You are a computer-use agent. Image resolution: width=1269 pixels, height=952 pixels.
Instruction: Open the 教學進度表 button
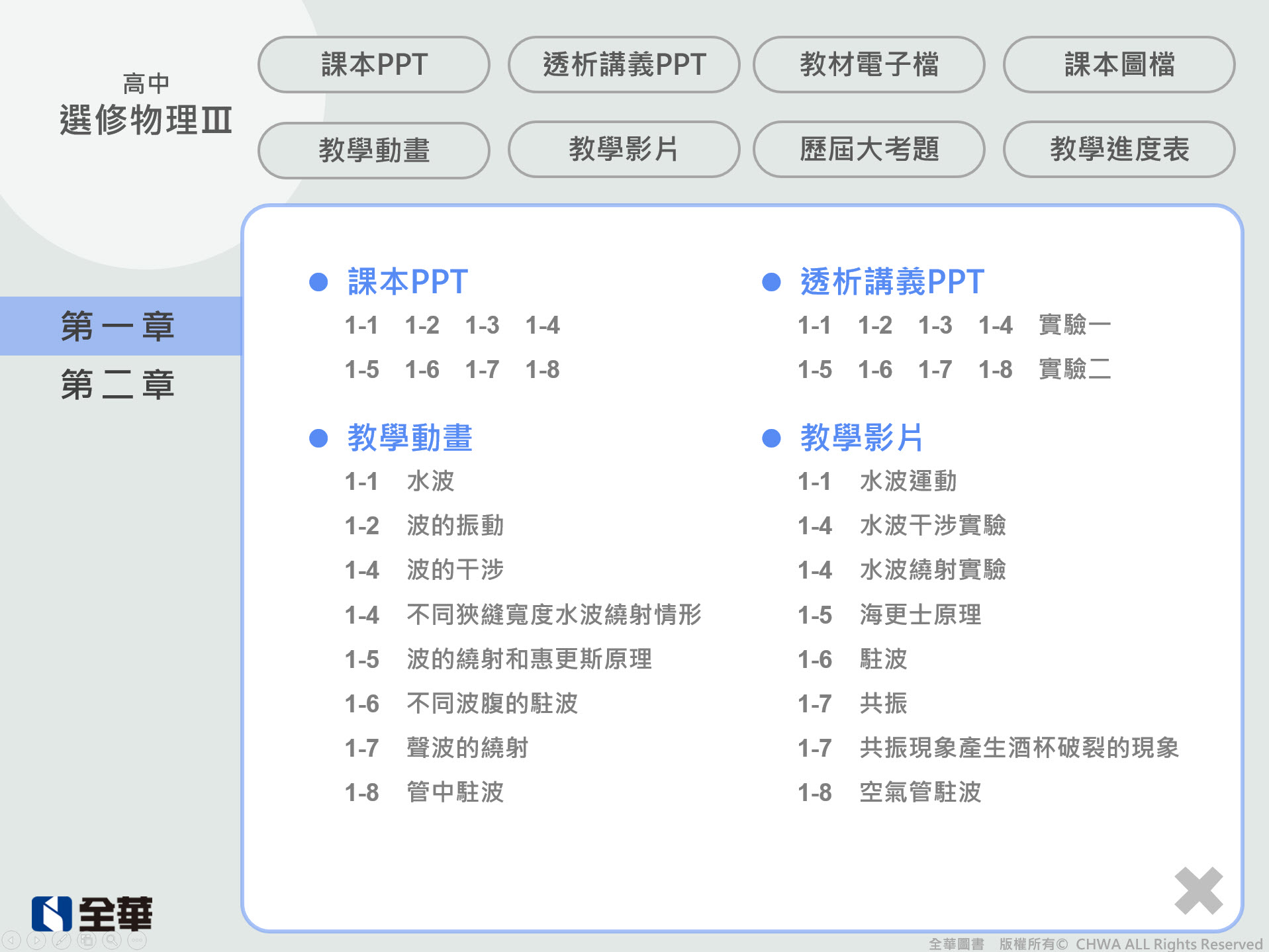click(1119, 149)
